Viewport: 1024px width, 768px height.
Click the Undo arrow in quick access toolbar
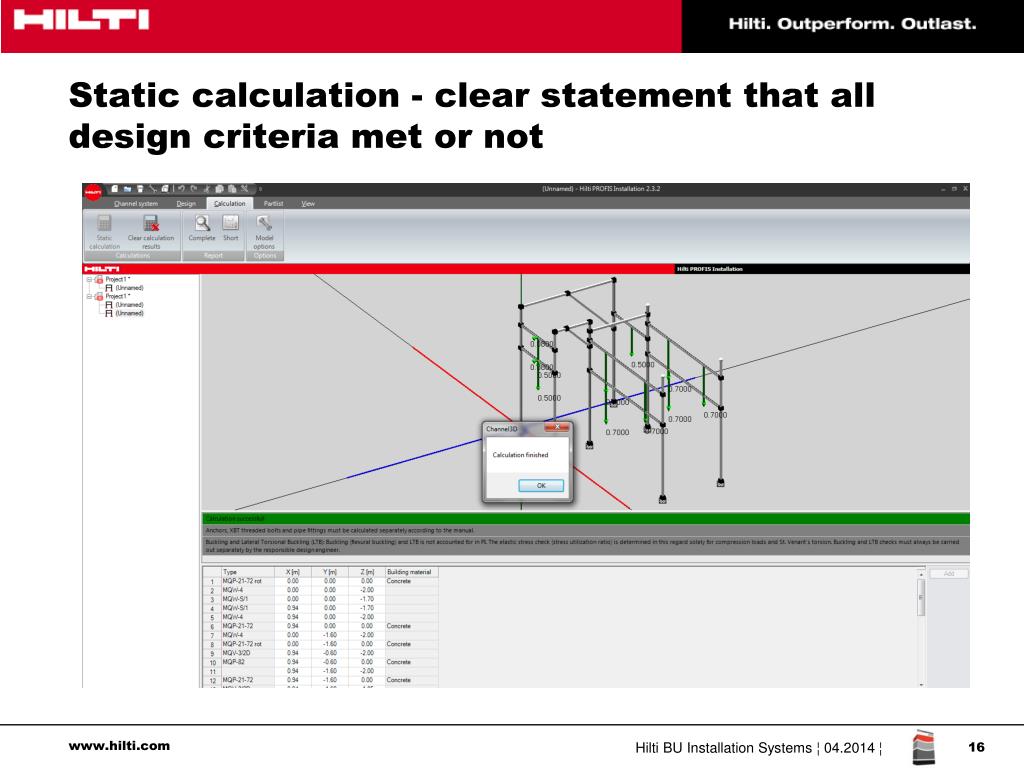[x=181, y=189]
